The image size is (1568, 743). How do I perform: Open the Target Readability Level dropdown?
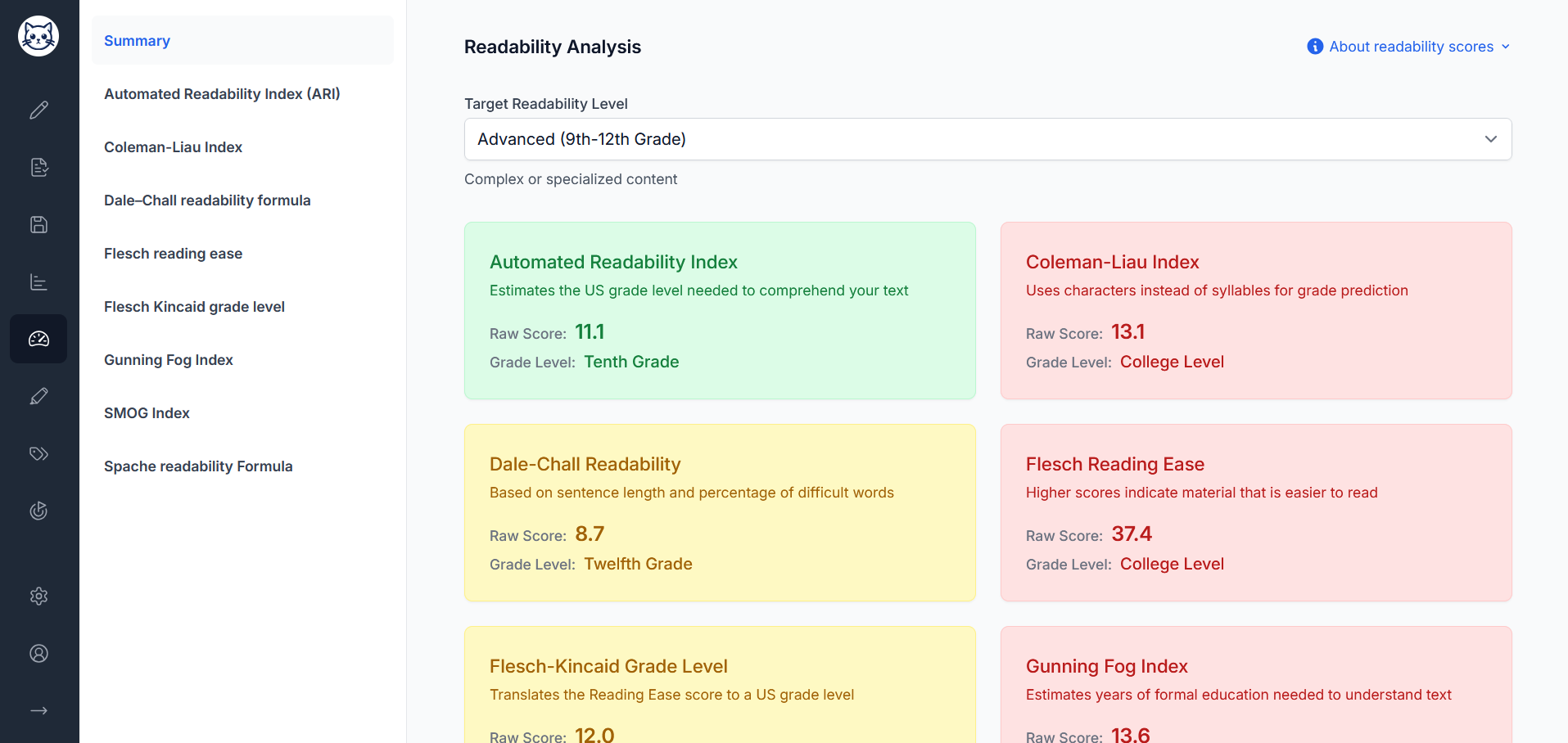(987, 139)
